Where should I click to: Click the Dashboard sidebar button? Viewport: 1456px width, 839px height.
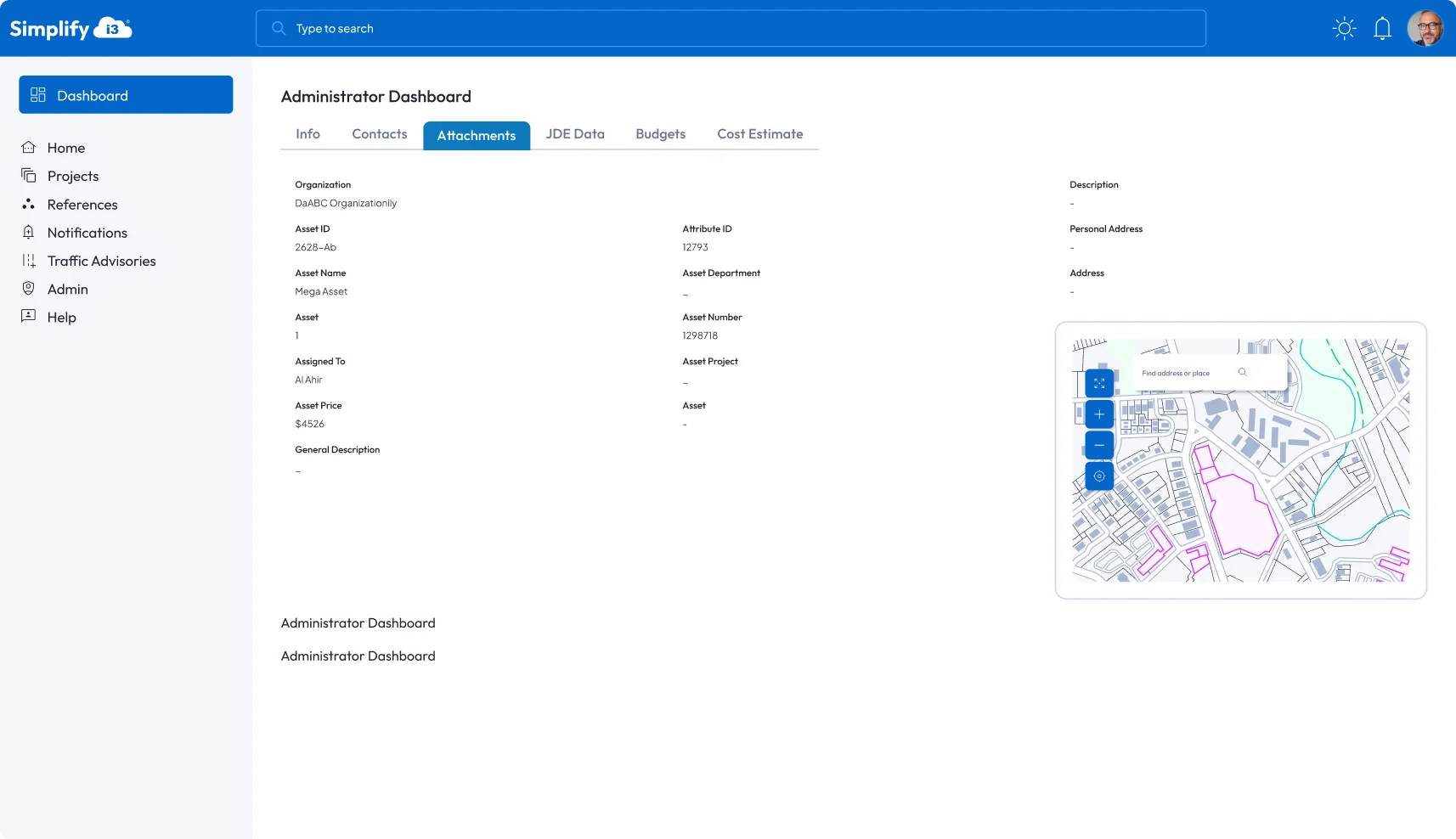point(126,95)
